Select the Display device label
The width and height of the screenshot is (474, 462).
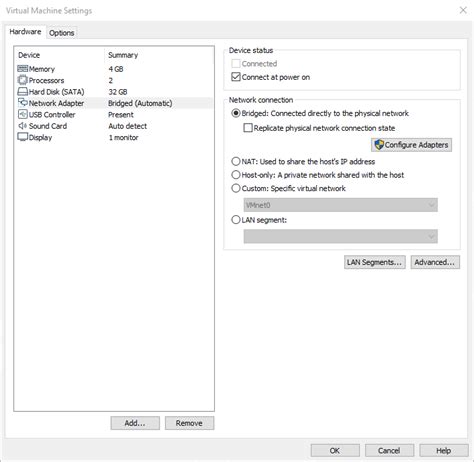(x=40, y=137)
